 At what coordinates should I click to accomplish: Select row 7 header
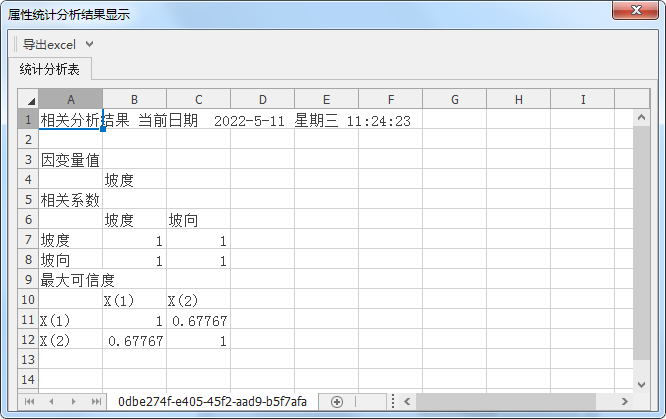[x=28, y=241]
